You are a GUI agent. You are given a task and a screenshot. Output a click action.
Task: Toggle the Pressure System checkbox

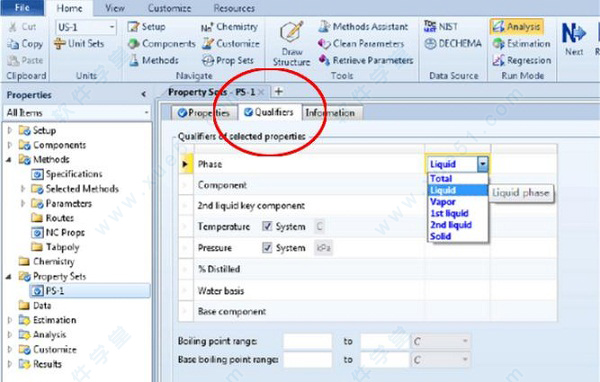(x=267, y=248)
